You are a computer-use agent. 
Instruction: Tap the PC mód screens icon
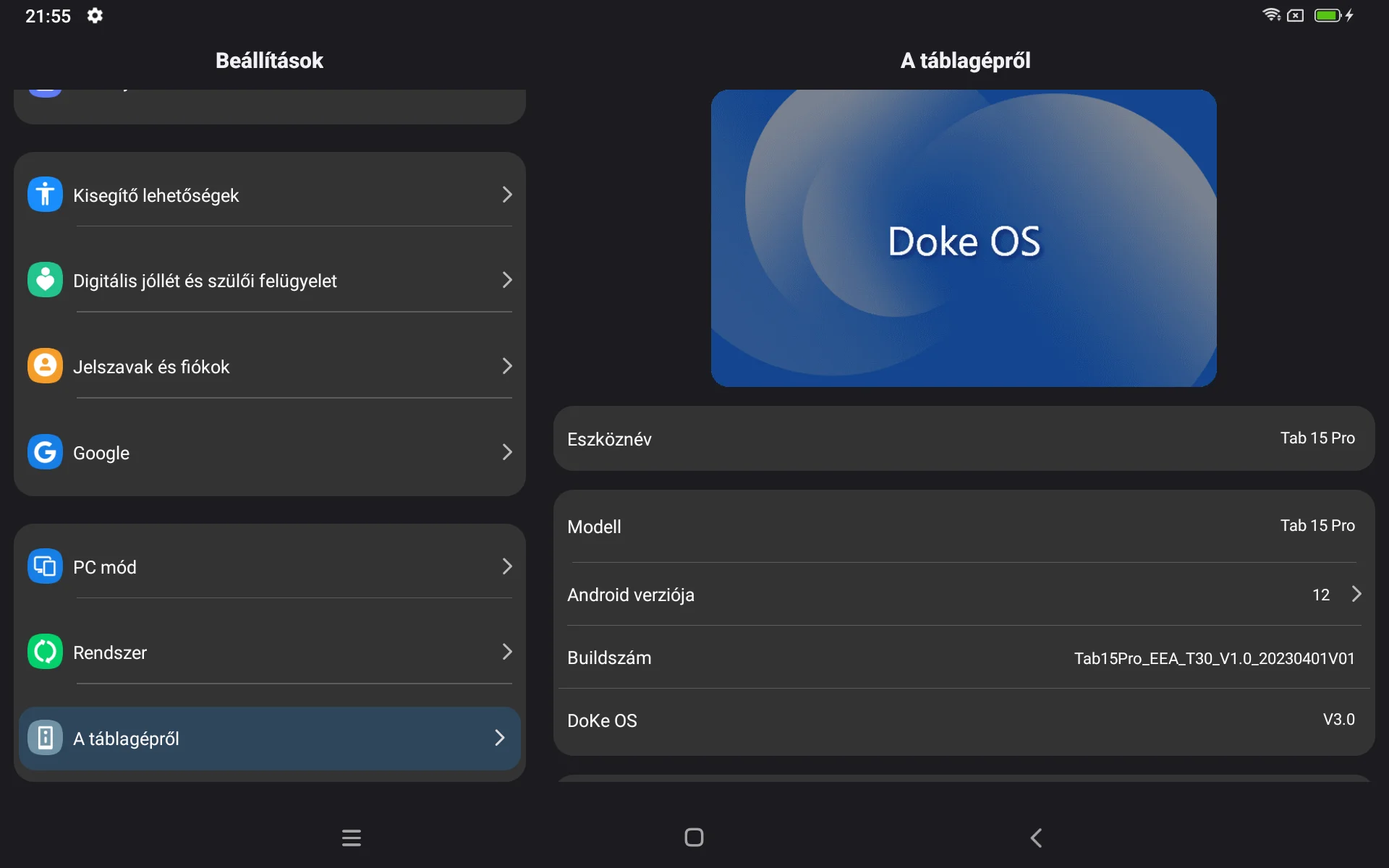[45, 566]
